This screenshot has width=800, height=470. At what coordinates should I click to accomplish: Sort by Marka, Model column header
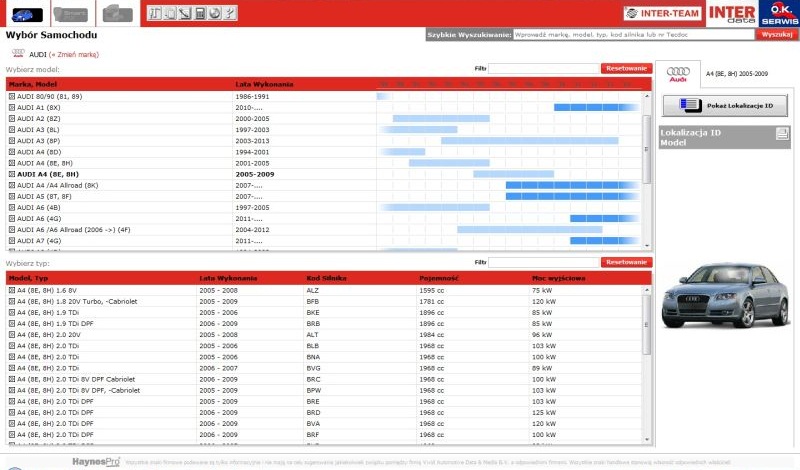33,84
